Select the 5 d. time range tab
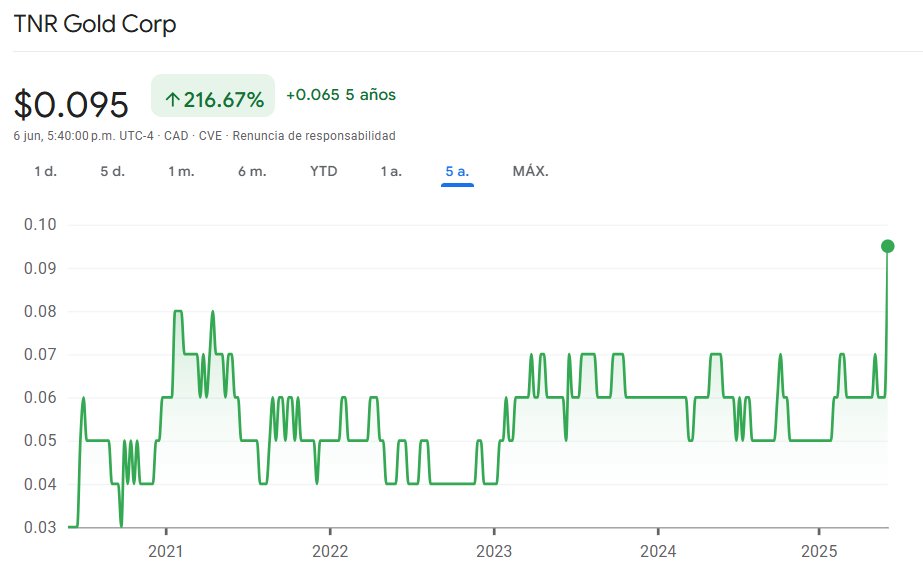Image resolution: width=923 pixels, height=582 pixels. click(x=112, y=171)
